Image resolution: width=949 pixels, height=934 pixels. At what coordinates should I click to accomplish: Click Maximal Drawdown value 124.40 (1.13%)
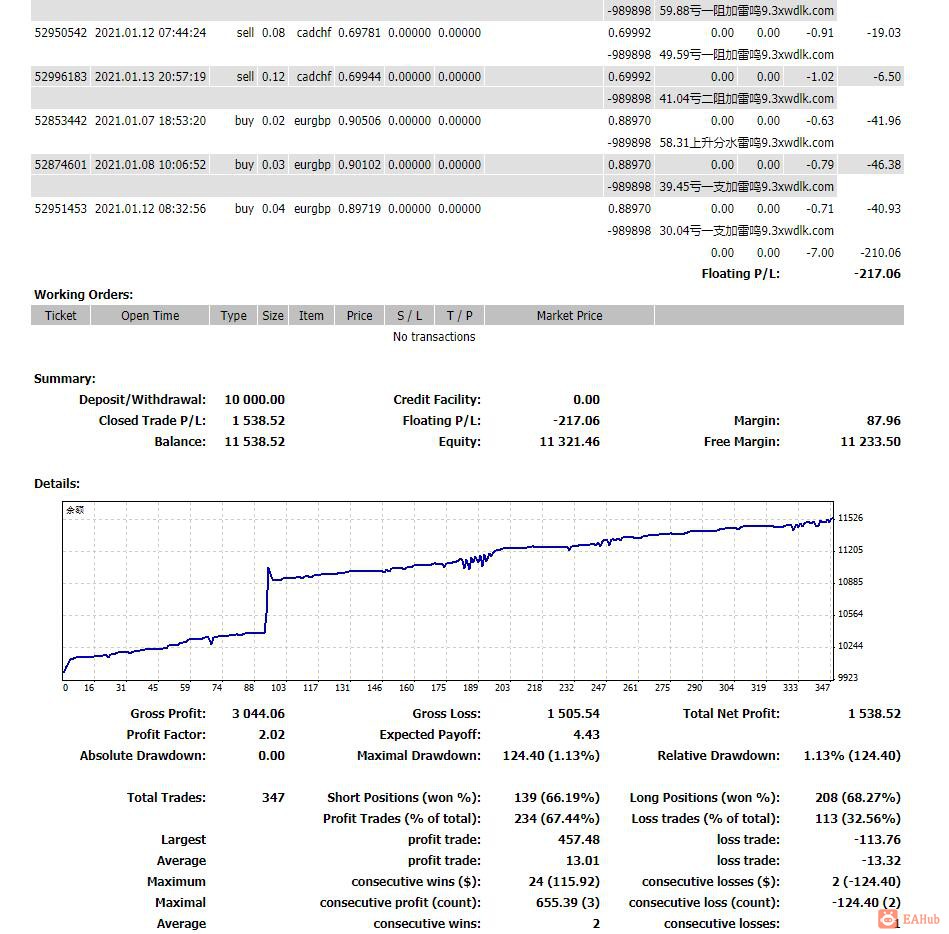551,756
